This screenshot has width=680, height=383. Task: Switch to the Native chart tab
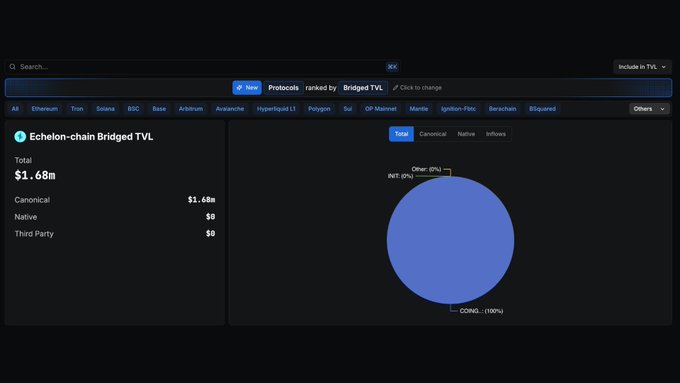pyautogui.click(x=466, y=134)
